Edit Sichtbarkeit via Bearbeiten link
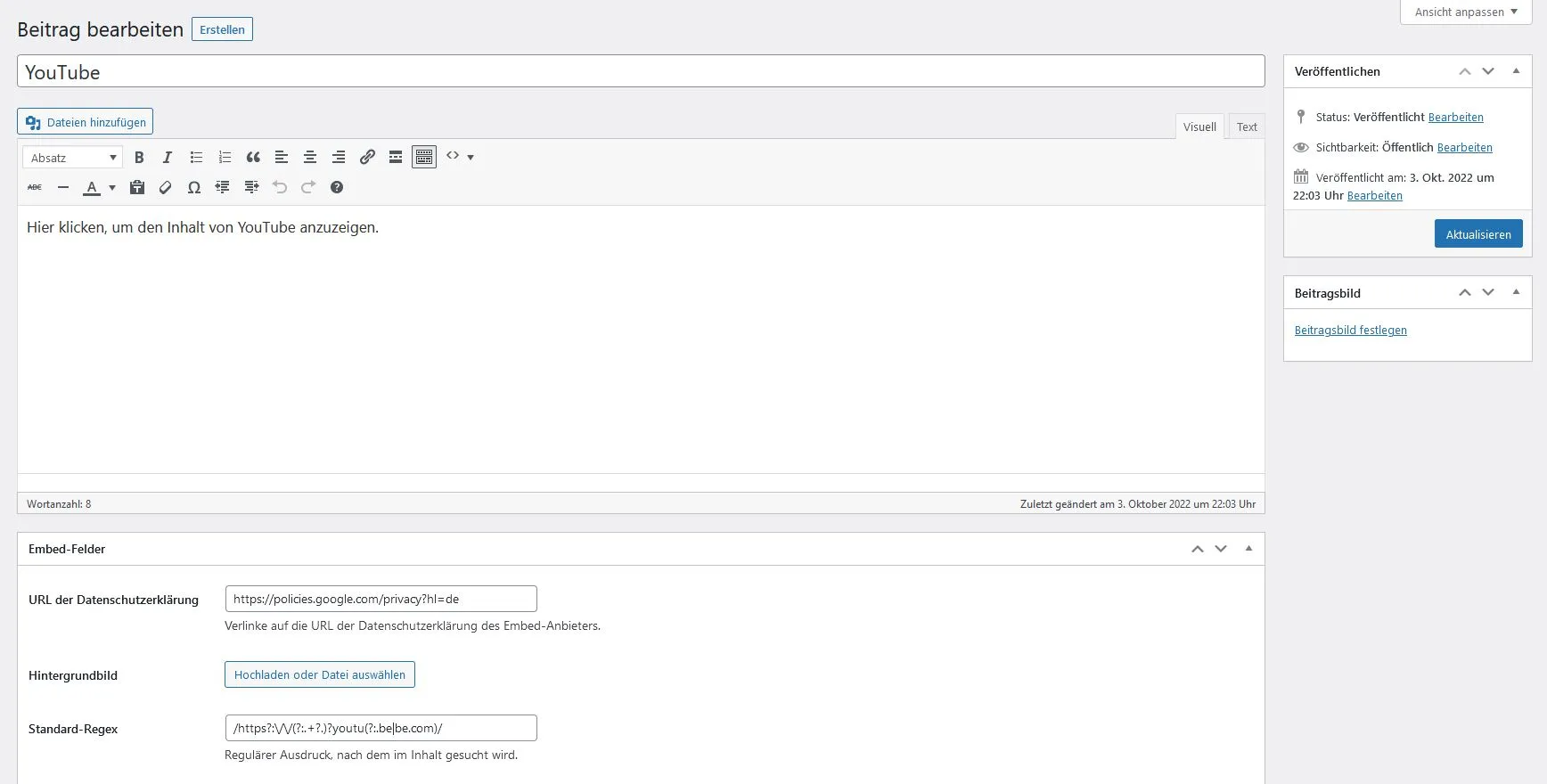The width and height of the screenshot is (1547, 784). [1464, 147]
